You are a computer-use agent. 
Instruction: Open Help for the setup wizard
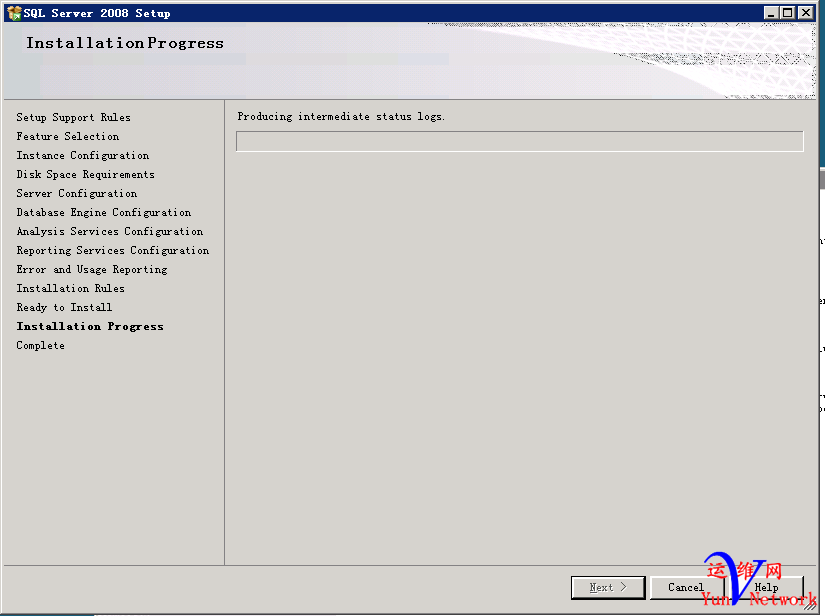(x=767, y=587)
